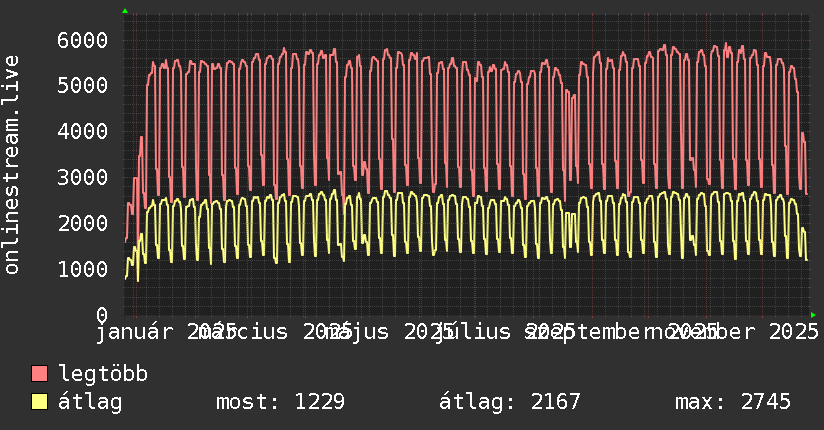Click the átlag: 2167 statistic
The width and height of the screenshot is (824, 430).
coord(509,402)
